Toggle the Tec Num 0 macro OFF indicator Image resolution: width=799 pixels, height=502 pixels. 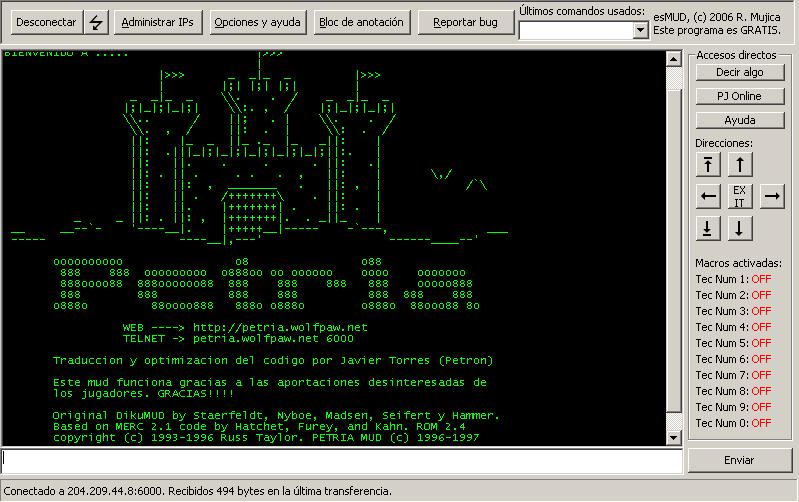[x=761, y=423]
